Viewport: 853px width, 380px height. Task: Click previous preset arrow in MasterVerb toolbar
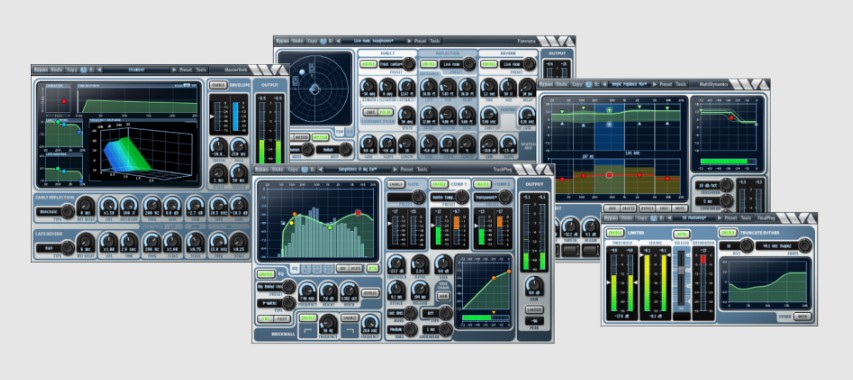(100, 70)
